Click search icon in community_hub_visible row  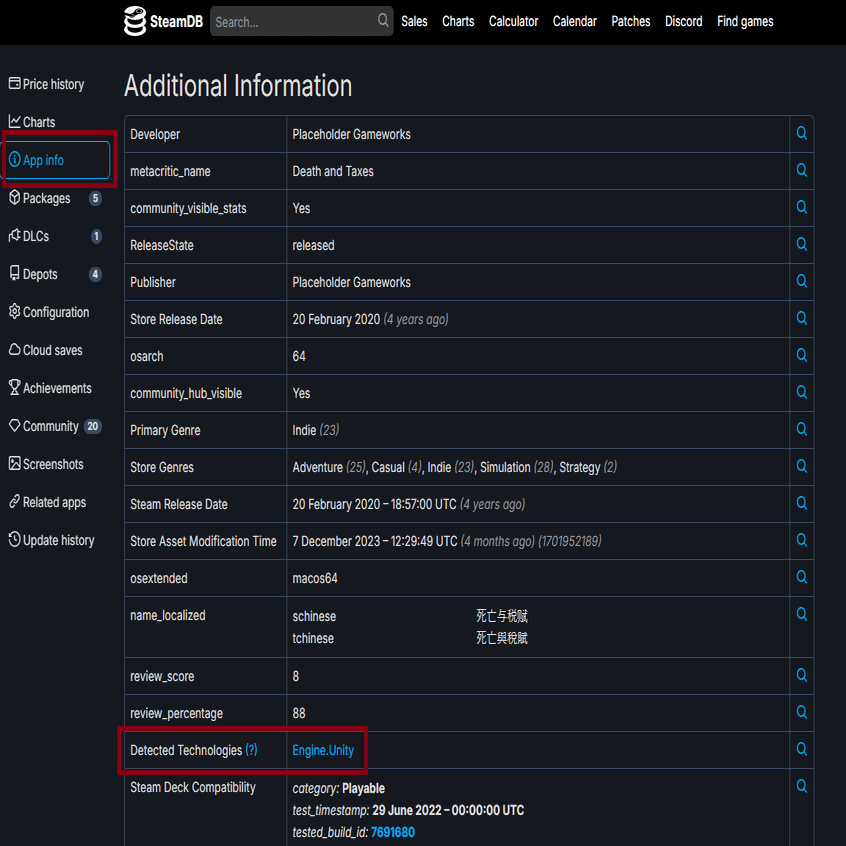(801, 392)
